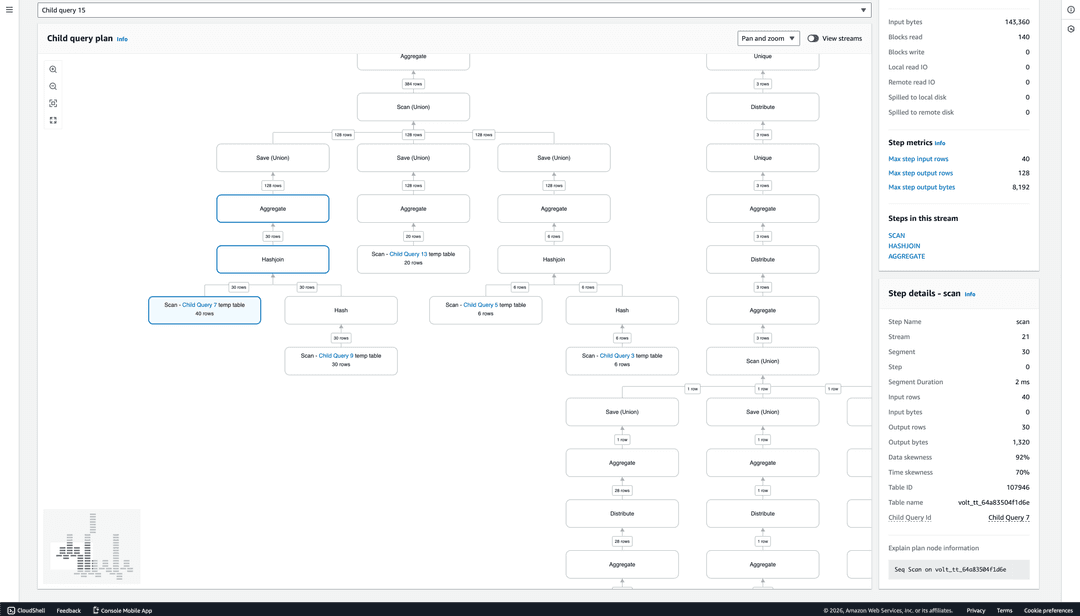Click the lower icon on the right edge panel

1070,30
